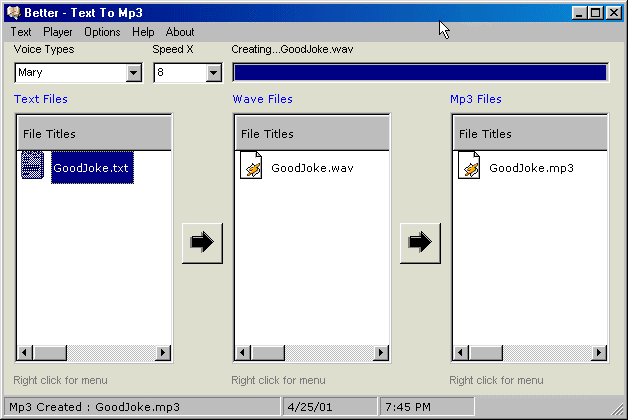Click the GoodJoke.wav file icon

[x=251, y=167]
